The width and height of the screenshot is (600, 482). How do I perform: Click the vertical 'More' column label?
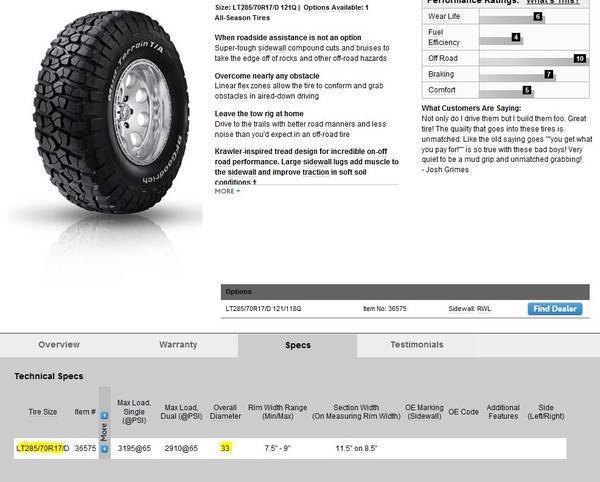click(104, 432)
